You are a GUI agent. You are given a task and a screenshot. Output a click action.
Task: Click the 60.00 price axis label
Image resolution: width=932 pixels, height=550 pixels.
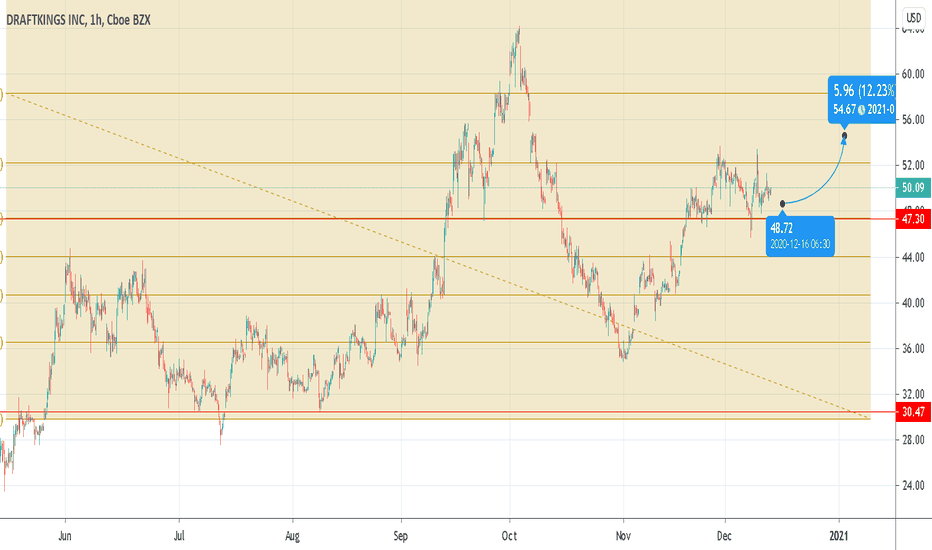(x=913, y=74)
